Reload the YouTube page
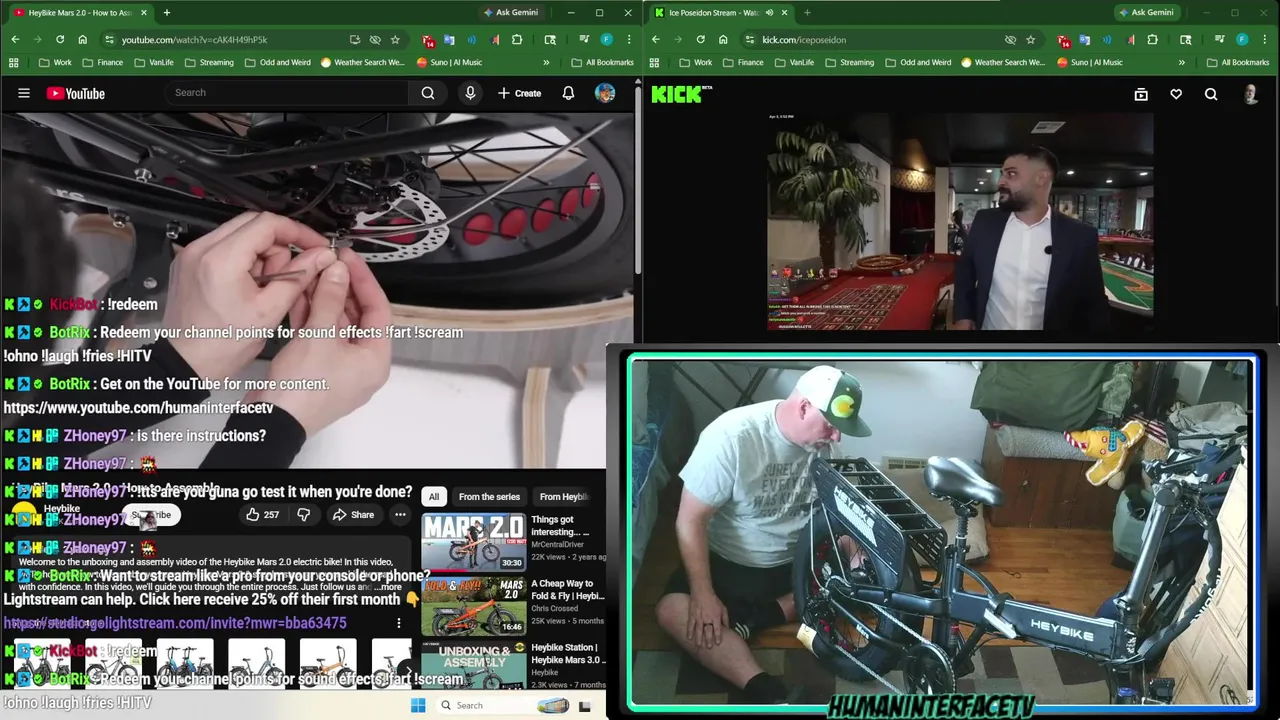 coord(60,39)
